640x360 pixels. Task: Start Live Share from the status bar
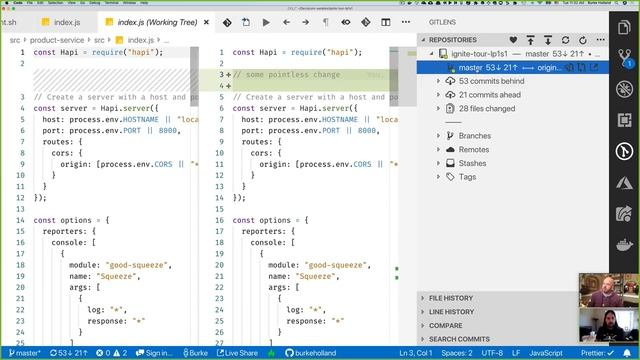tap(237, 353)
